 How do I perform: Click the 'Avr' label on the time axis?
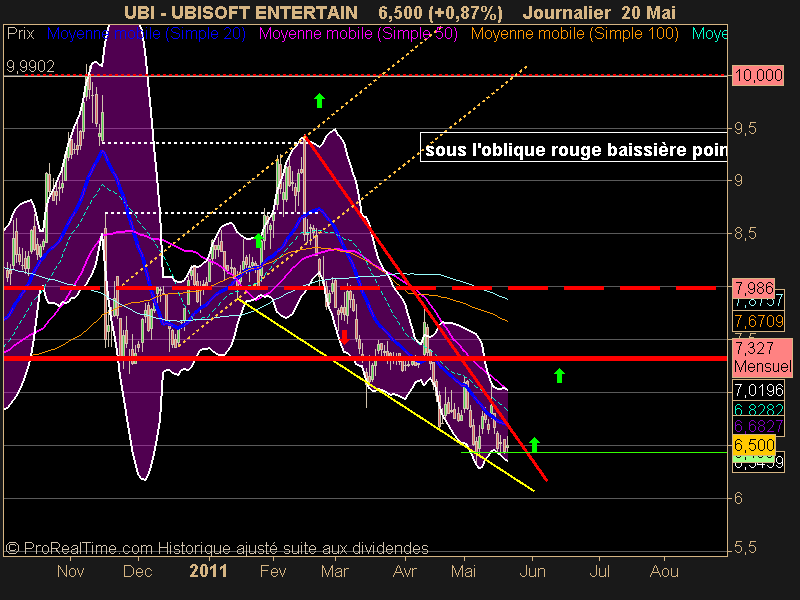(x=405, y=571)
